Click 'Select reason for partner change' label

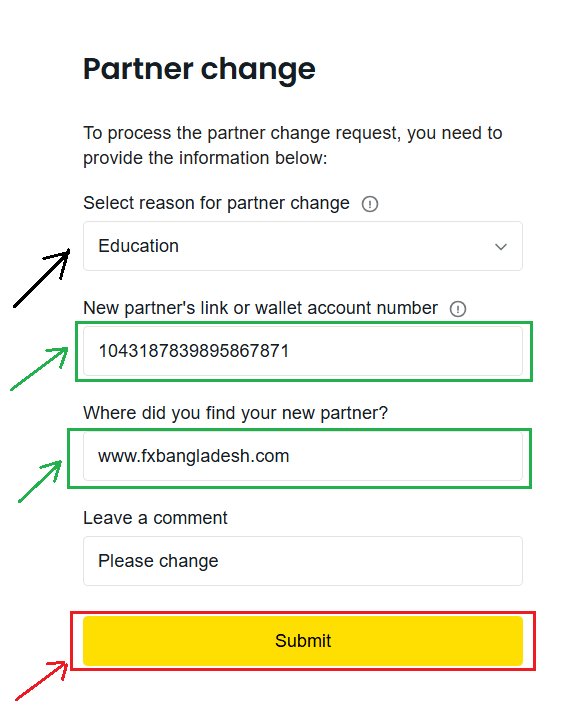(x=216, y=203)
